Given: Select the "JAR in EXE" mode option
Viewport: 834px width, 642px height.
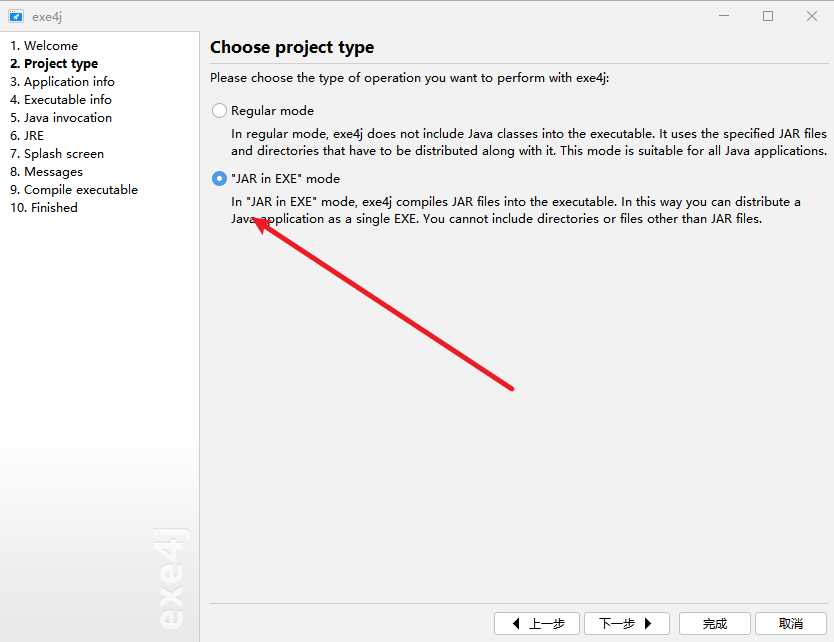Looking at the screenshot, I should [219, 179].
